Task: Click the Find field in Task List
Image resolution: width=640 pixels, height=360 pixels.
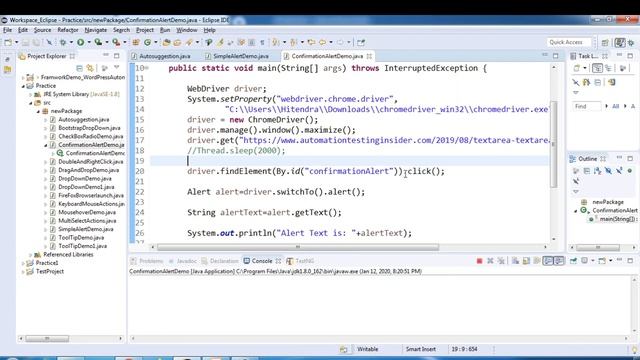Action: 587,106
